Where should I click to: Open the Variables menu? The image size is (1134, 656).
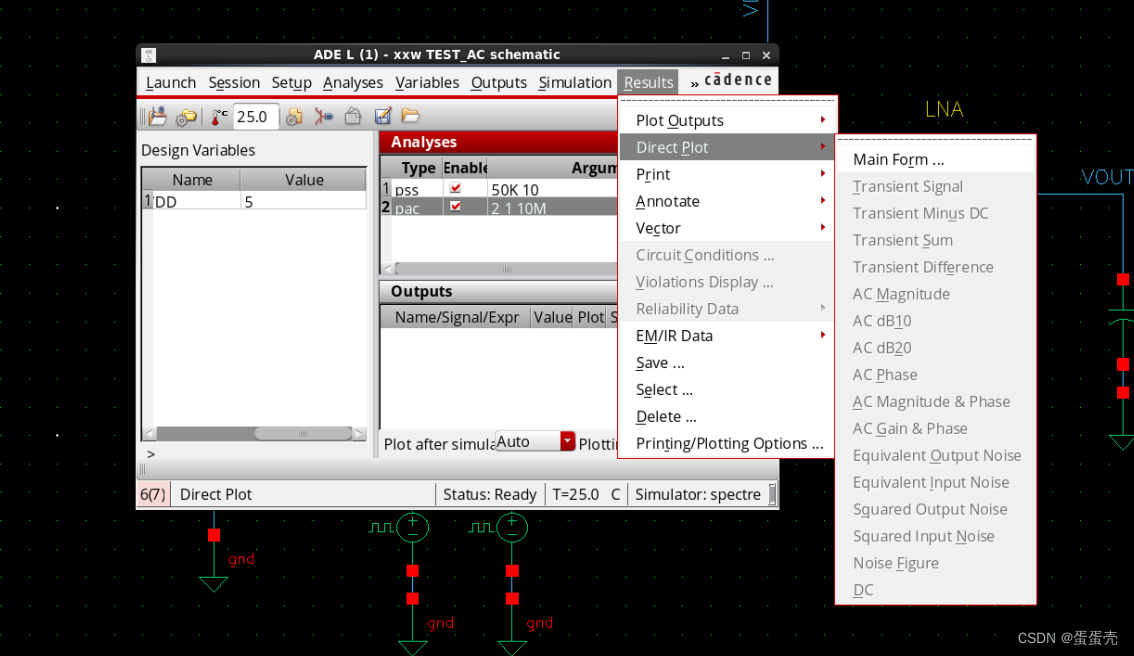click(427, 82)
